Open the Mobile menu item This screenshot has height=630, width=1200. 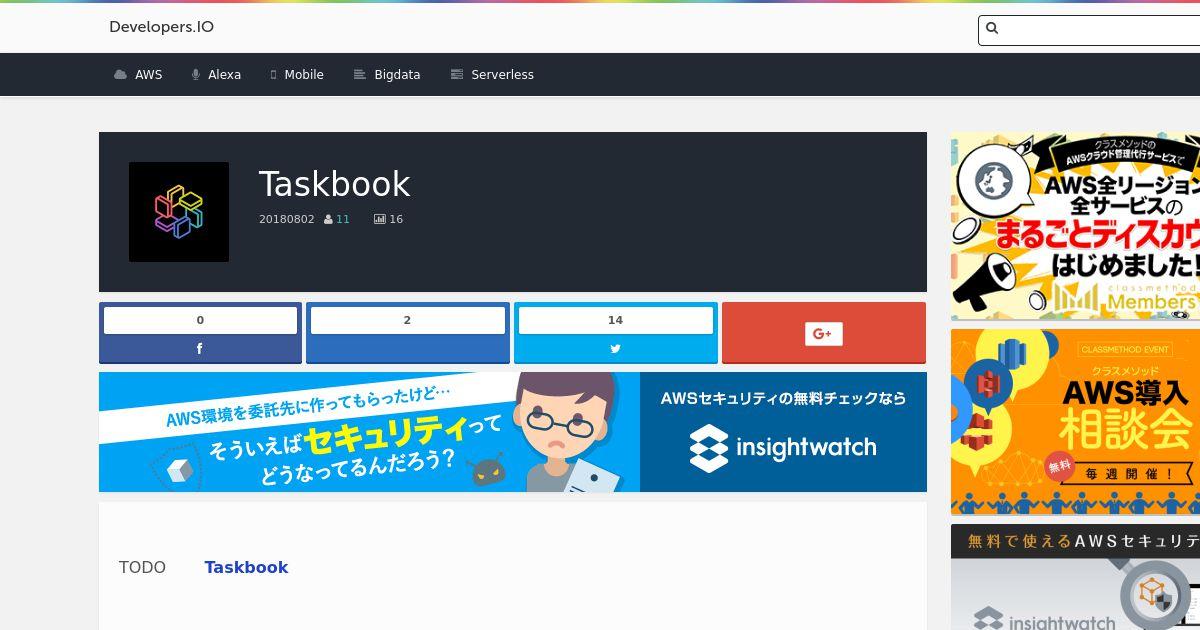304,75
